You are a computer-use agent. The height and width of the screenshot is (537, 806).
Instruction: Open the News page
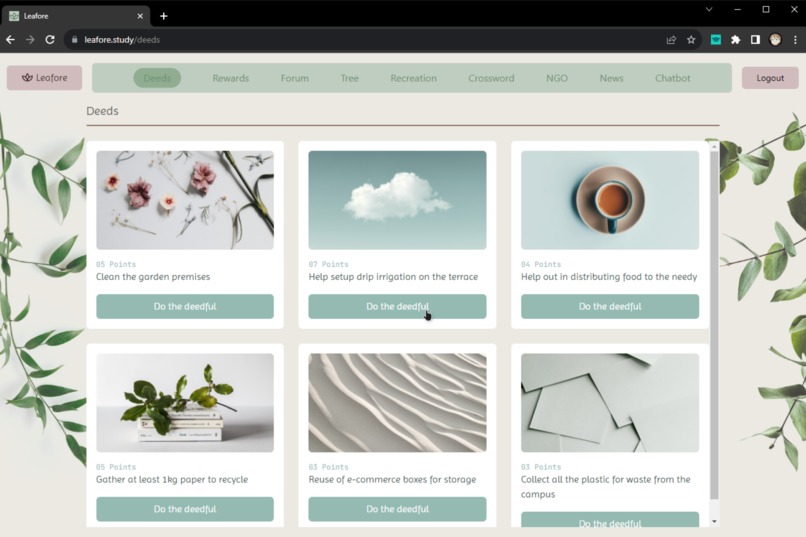[611, 78]
